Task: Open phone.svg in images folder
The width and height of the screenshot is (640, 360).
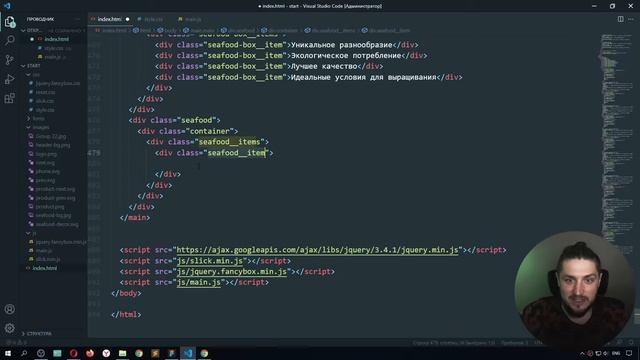Action: coord(47,171)
